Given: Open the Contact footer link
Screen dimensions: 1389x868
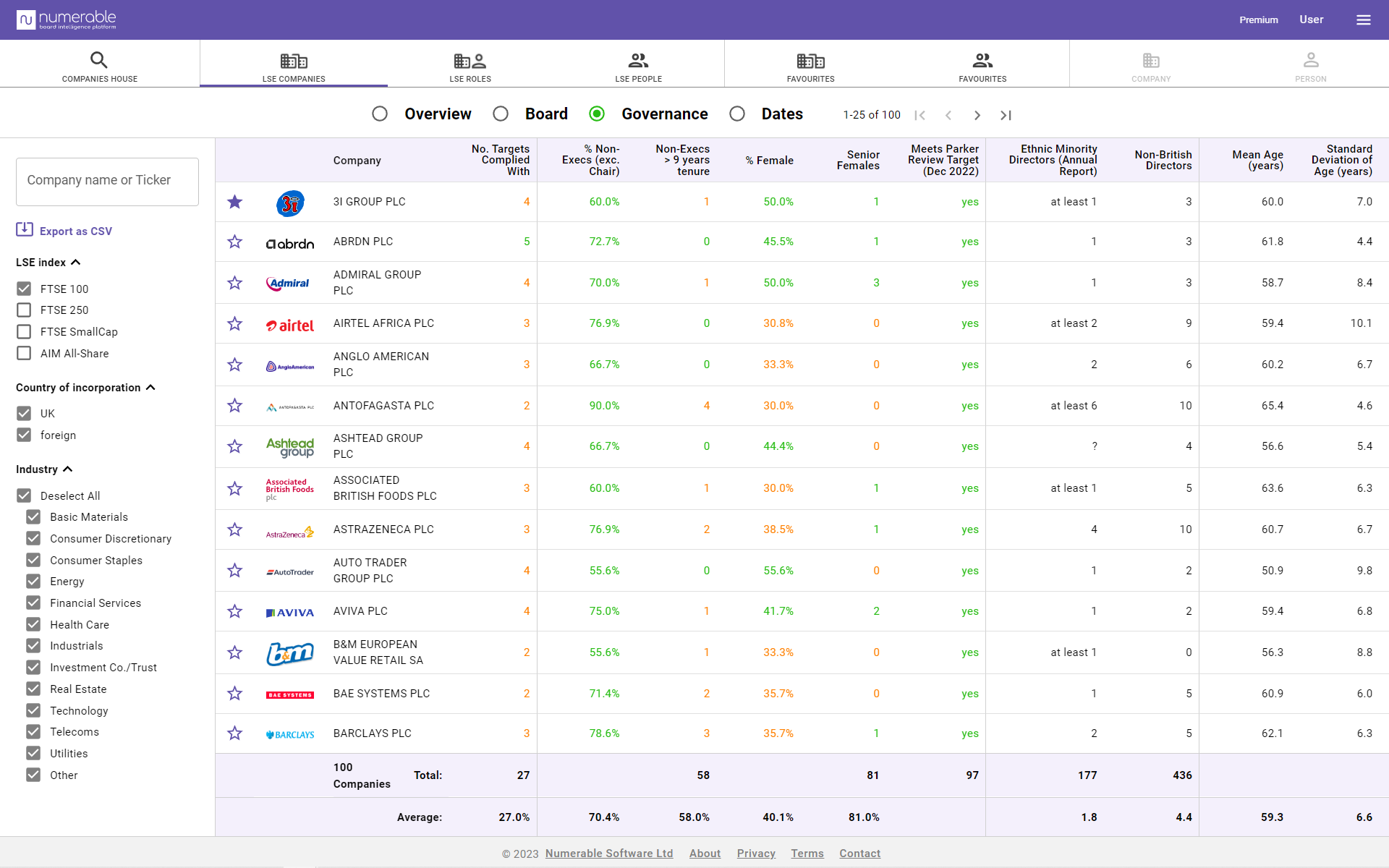Looking at the screenshot, I should point(859,854).
